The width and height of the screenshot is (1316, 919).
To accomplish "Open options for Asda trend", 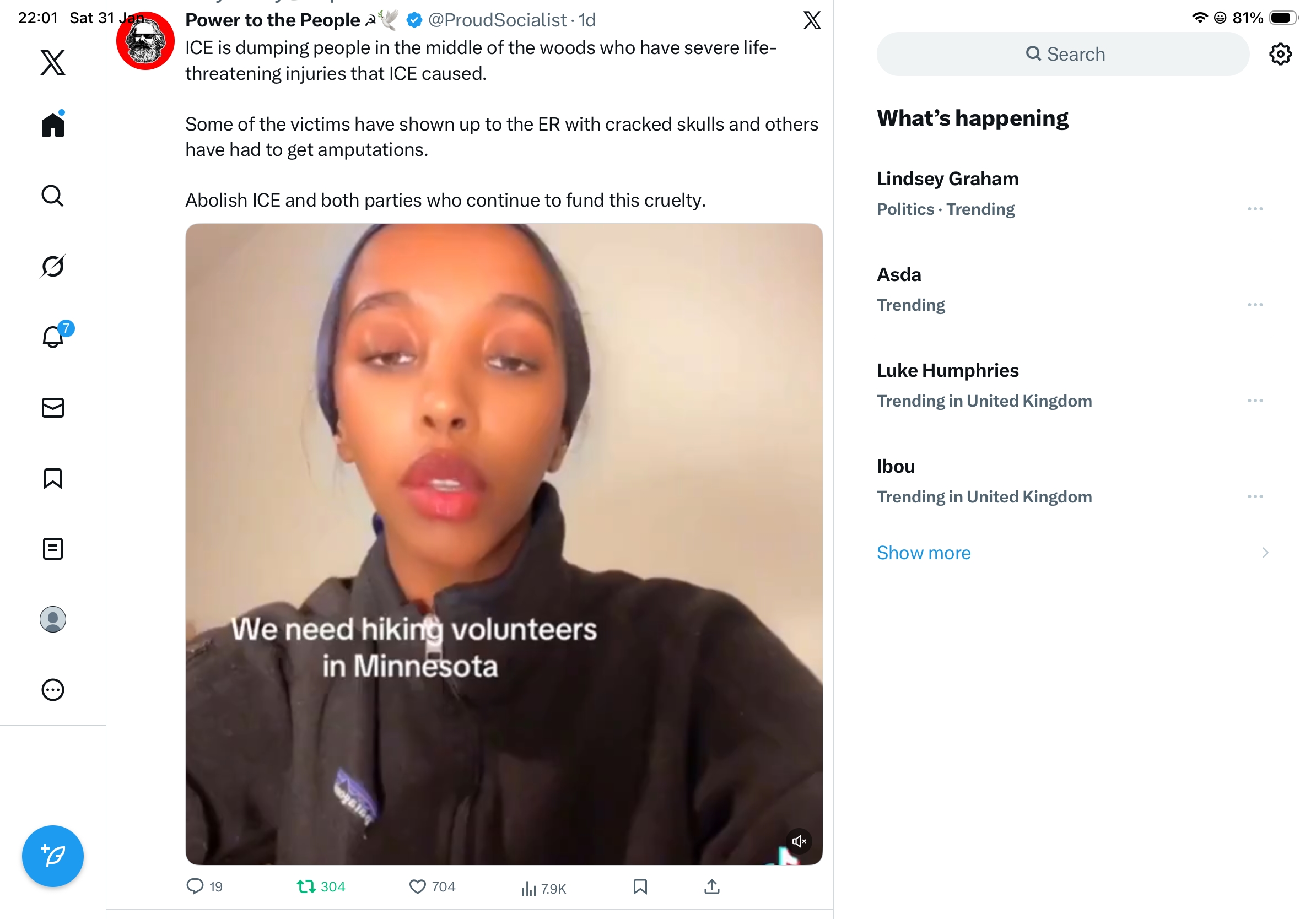I will point(1255,305).
